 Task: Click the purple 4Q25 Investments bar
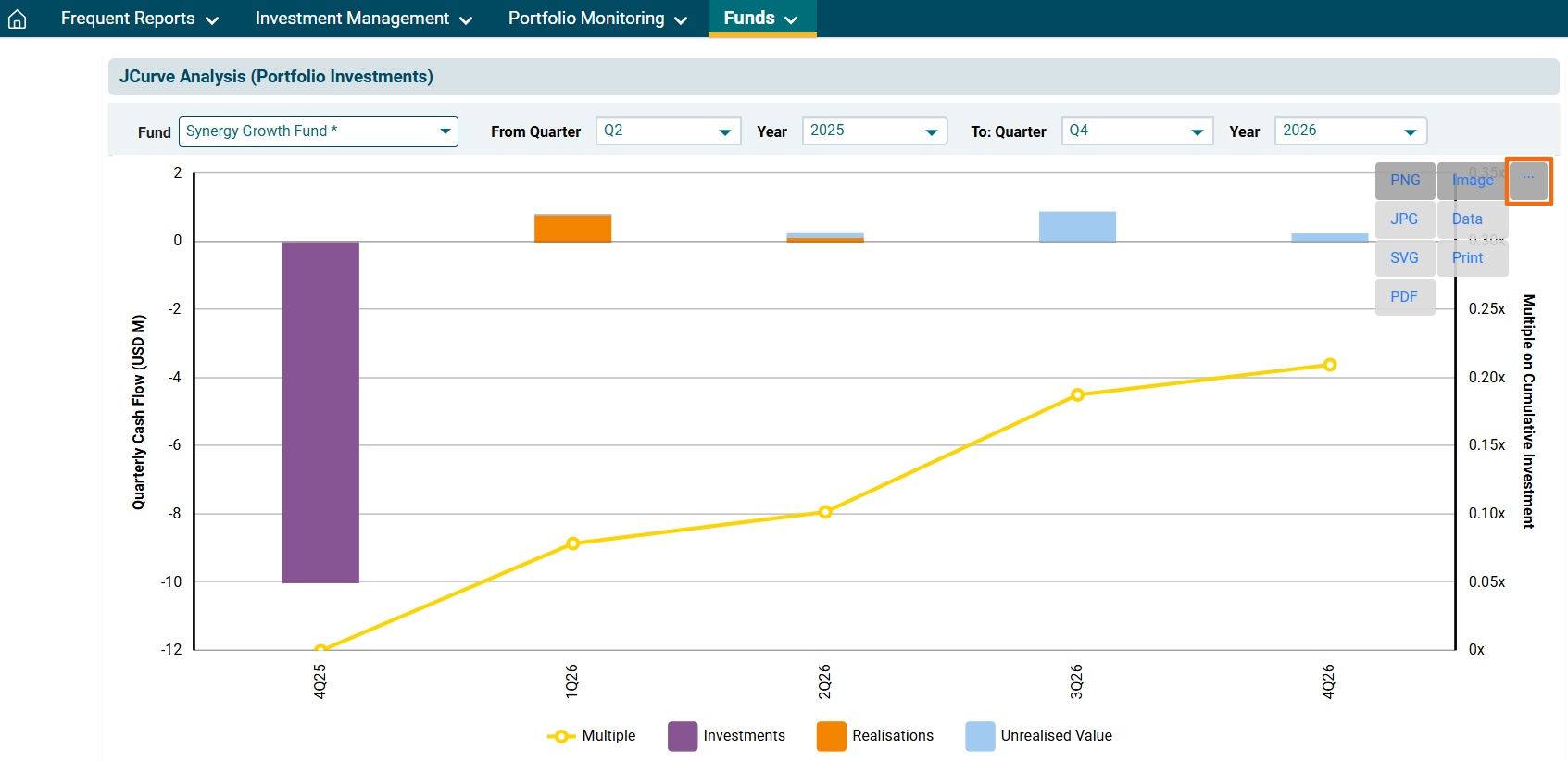tap(320, 412)
